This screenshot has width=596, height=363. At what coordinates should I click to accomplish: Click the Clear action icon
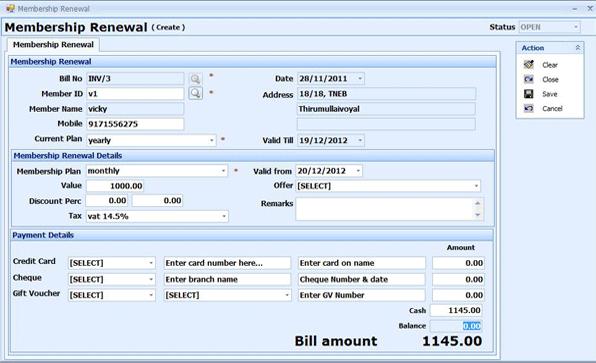coord(529,65)
